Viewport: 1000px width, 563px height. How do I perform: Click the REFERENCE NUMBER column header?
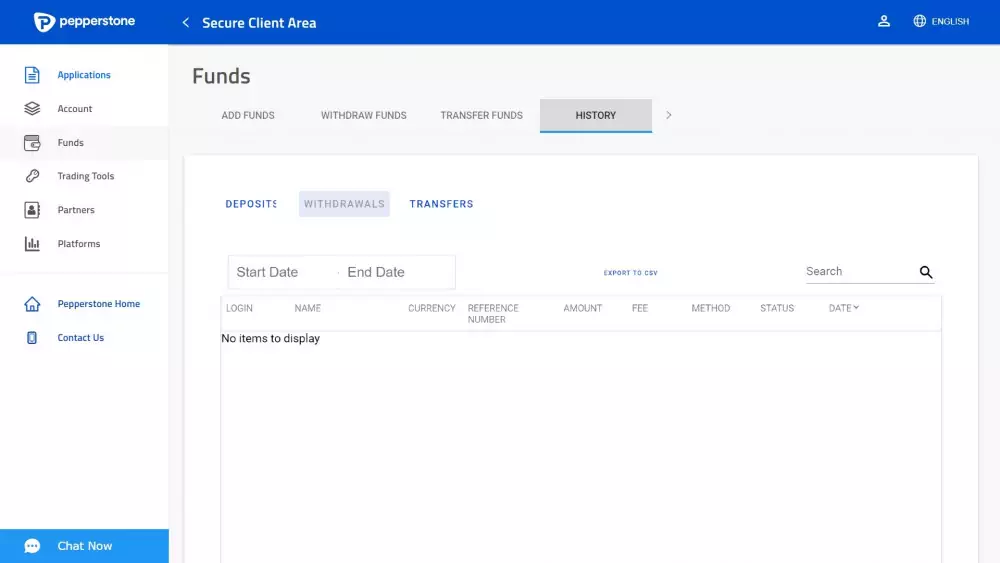(493, 314)
